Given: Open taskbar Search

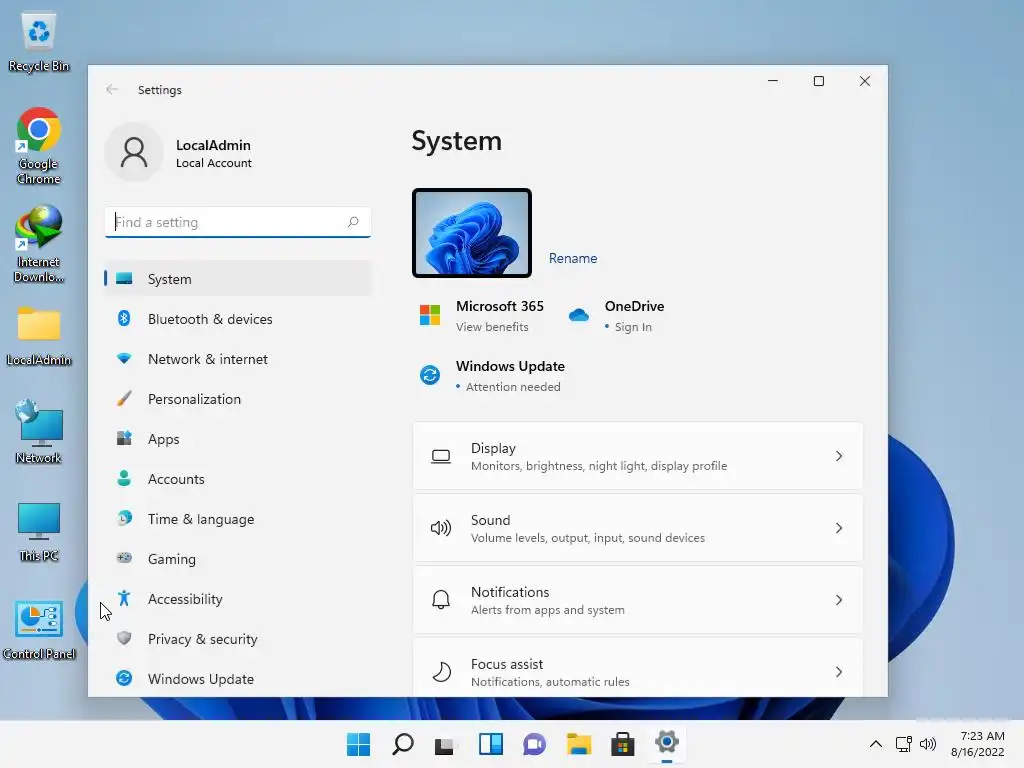Looking at the screenshot, I should (402, 744).
